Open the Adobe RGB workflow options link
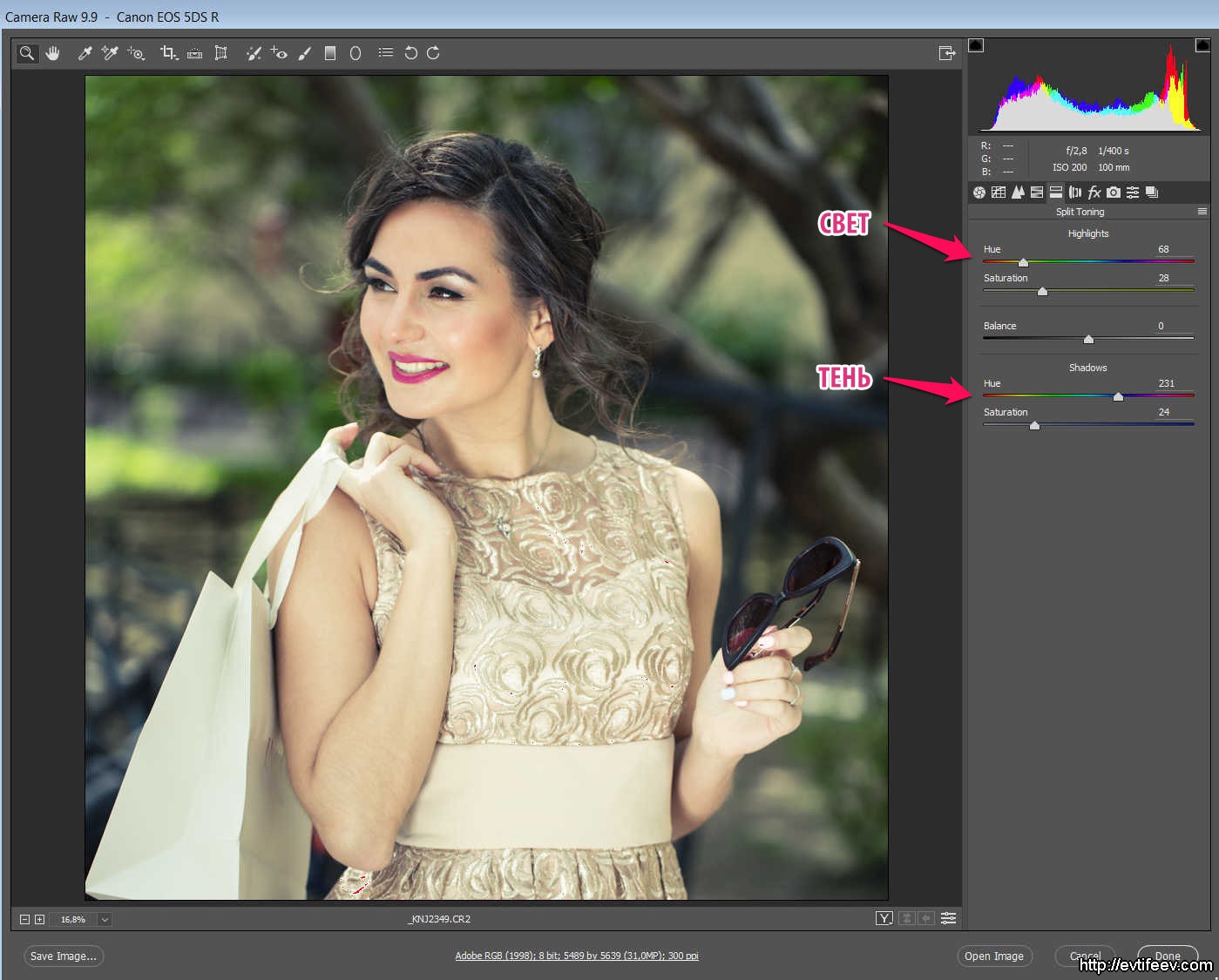This screenshot has height=980, width=1219. click(x=576, y=956)
